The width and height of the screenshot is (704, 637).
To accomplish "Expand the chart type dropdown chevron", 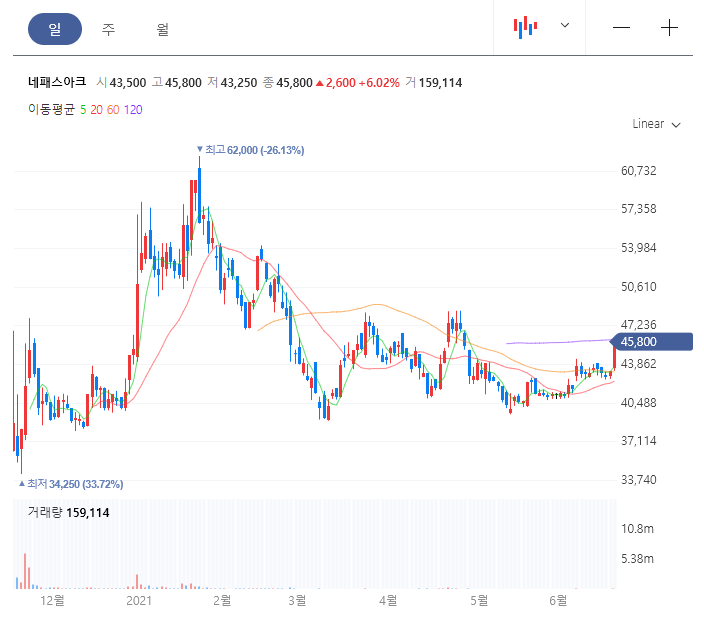I will pyautogui.click(x=565, y=25).
